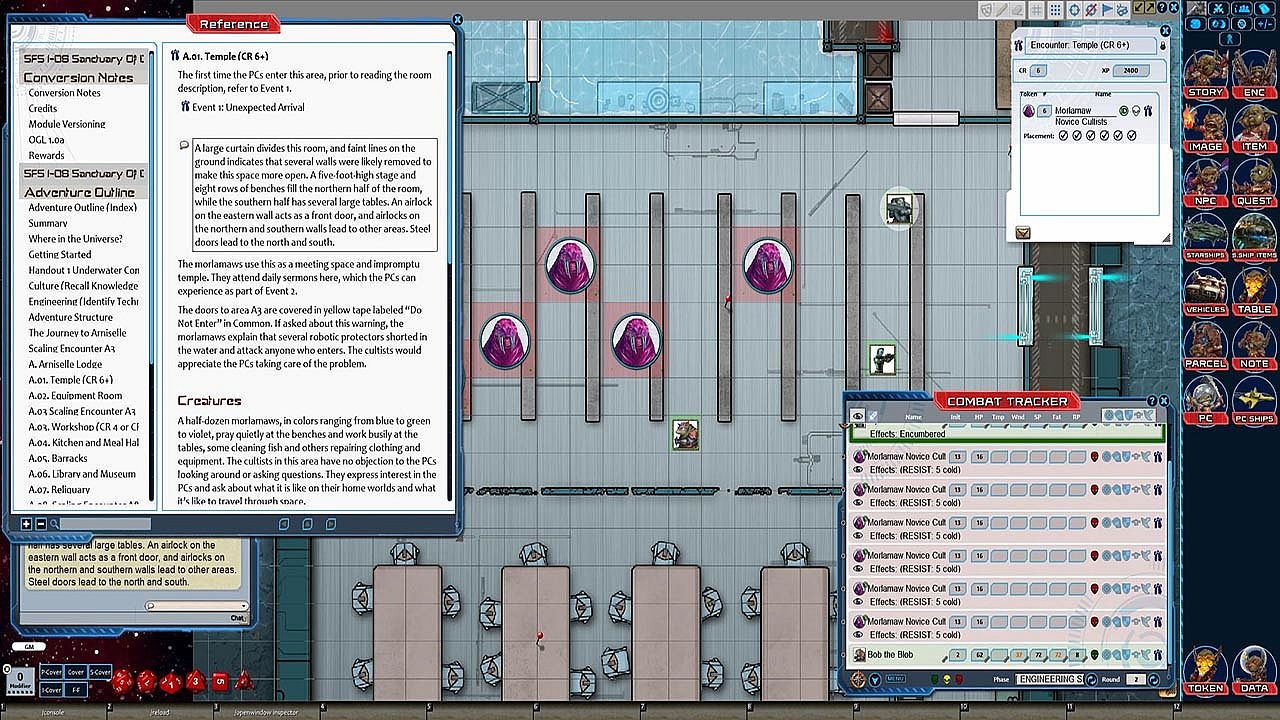This screenshot has width=1280, height=720.
Task: Advance to next round in Combat Tracker
Action: 1153,680
